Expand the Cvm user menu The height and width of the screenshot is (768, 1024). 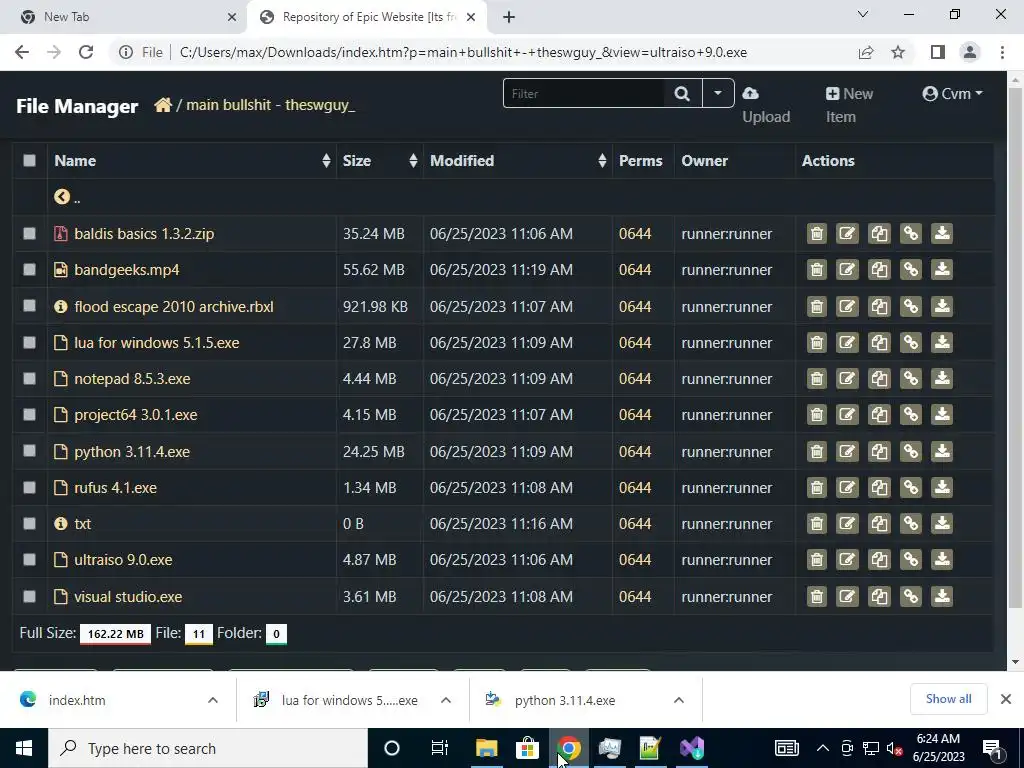point(952,94)
